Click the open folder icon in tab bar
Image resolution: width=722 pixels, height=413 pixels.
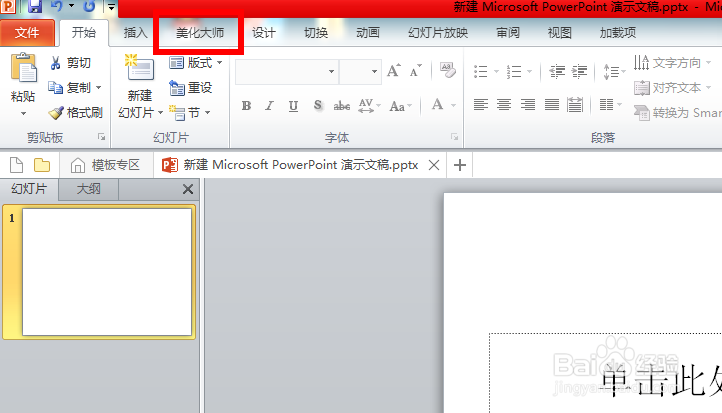click(42, 165)
